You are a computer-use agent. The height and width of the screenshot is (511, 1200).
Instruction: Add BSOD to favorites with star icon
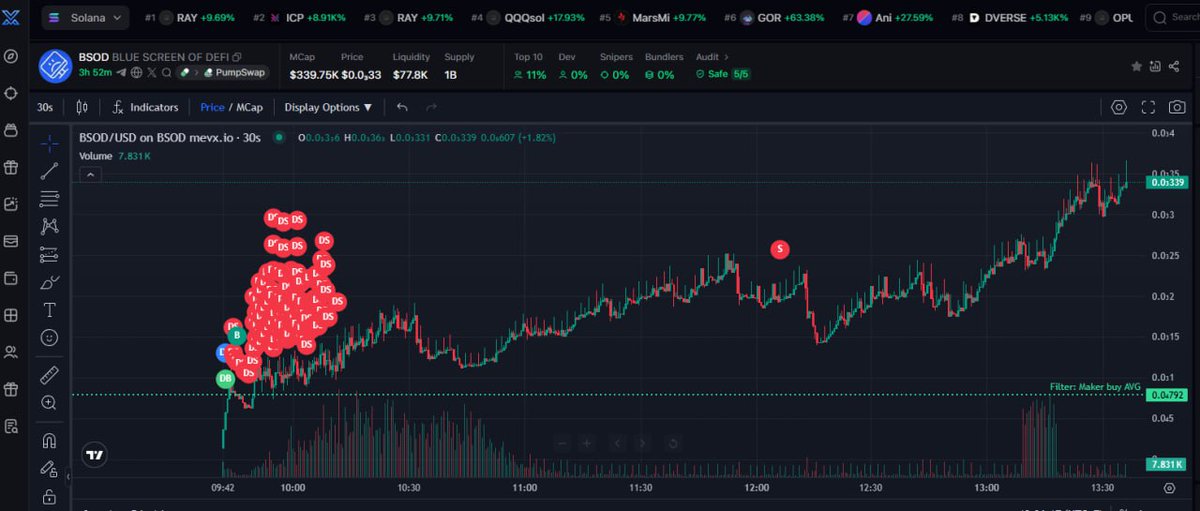[x=1137, y=66]
